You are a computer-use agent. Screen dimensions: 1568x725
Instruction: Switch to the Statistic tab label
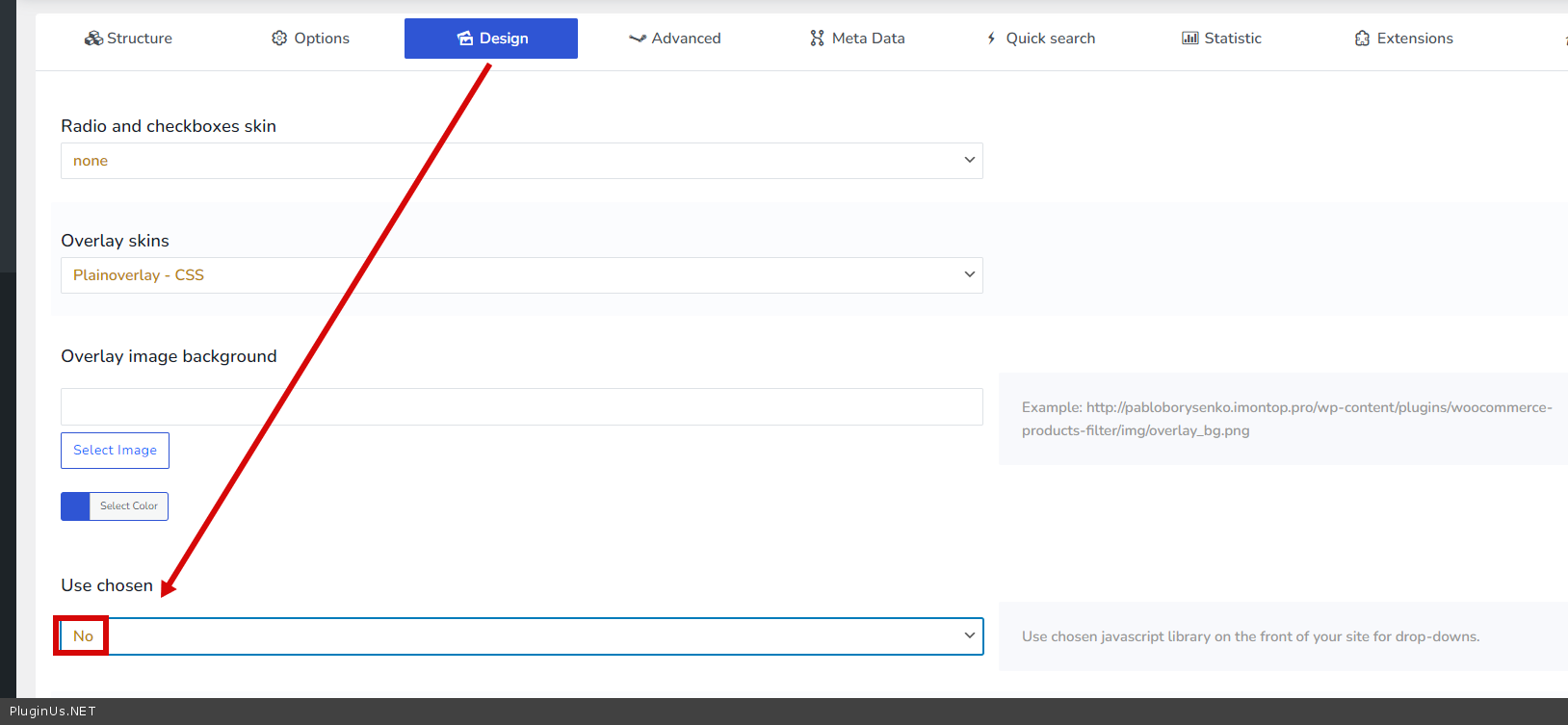click(1232, 39)
